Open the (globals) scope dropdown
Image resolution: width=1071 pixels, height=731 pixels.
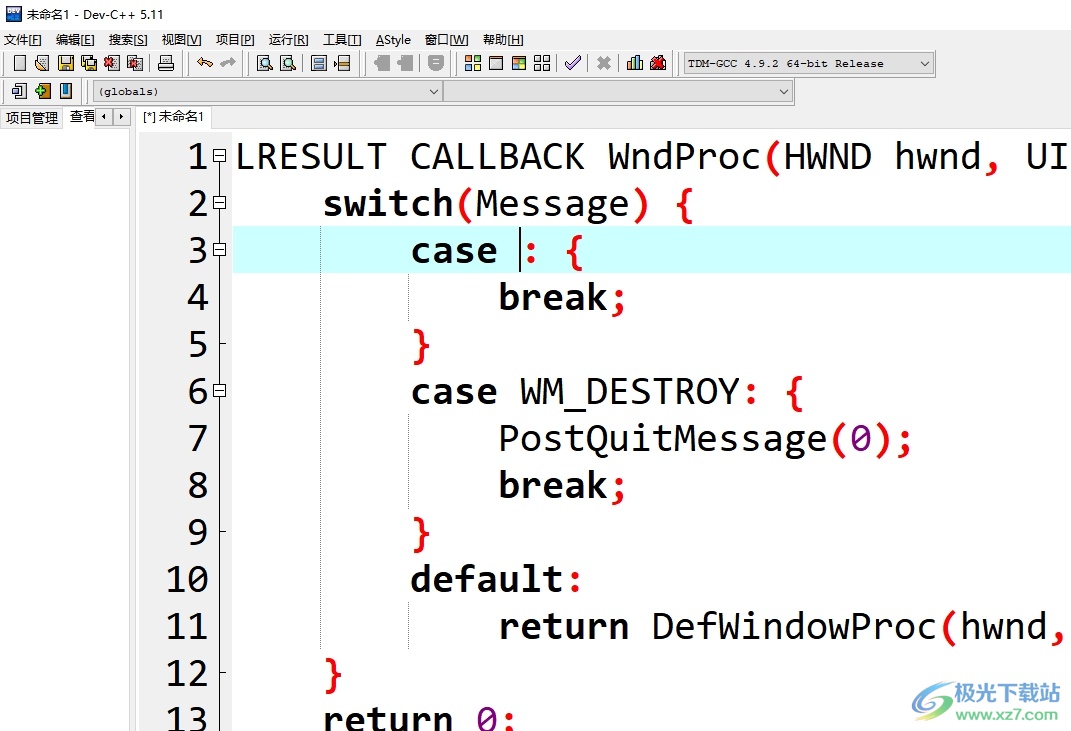(268, 92)
